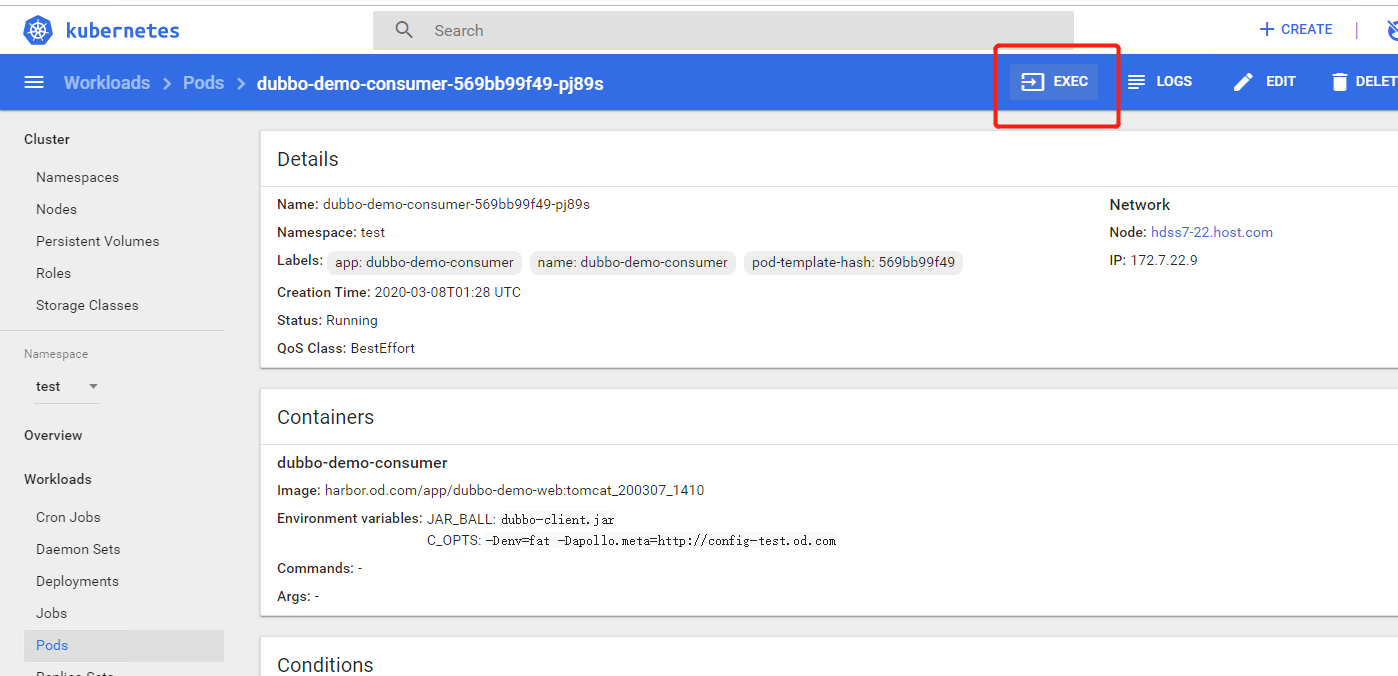Click Workloads in the breadcrumb
This screenshot has height=676, width=1398.
(107, 83)
